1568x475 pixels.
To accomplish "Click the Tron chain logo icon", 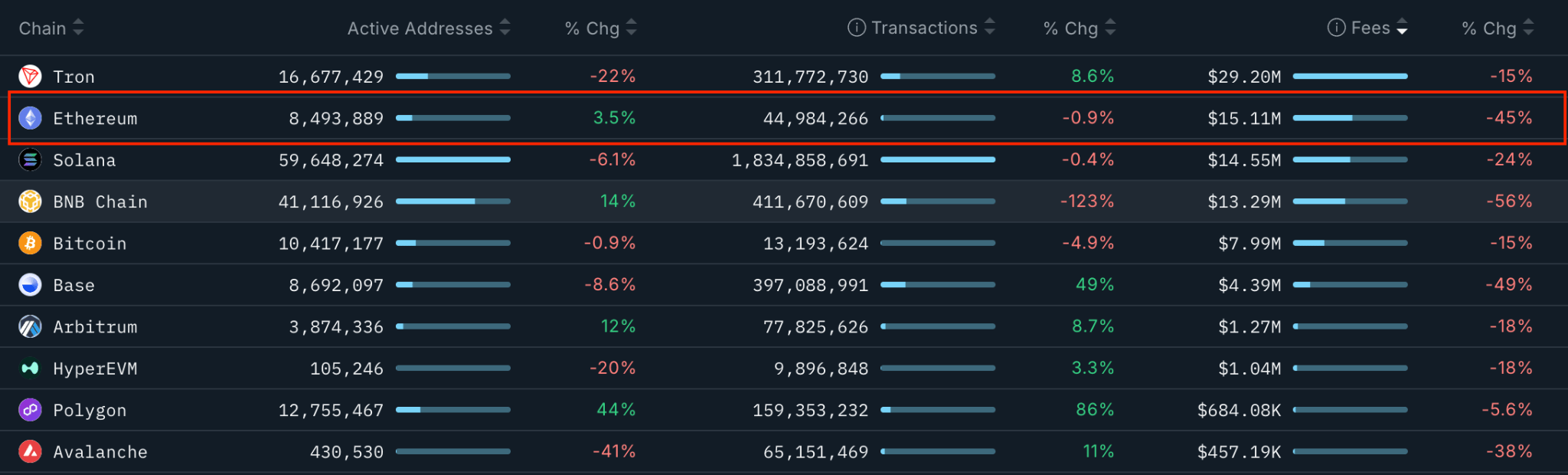I will (30, 77).
